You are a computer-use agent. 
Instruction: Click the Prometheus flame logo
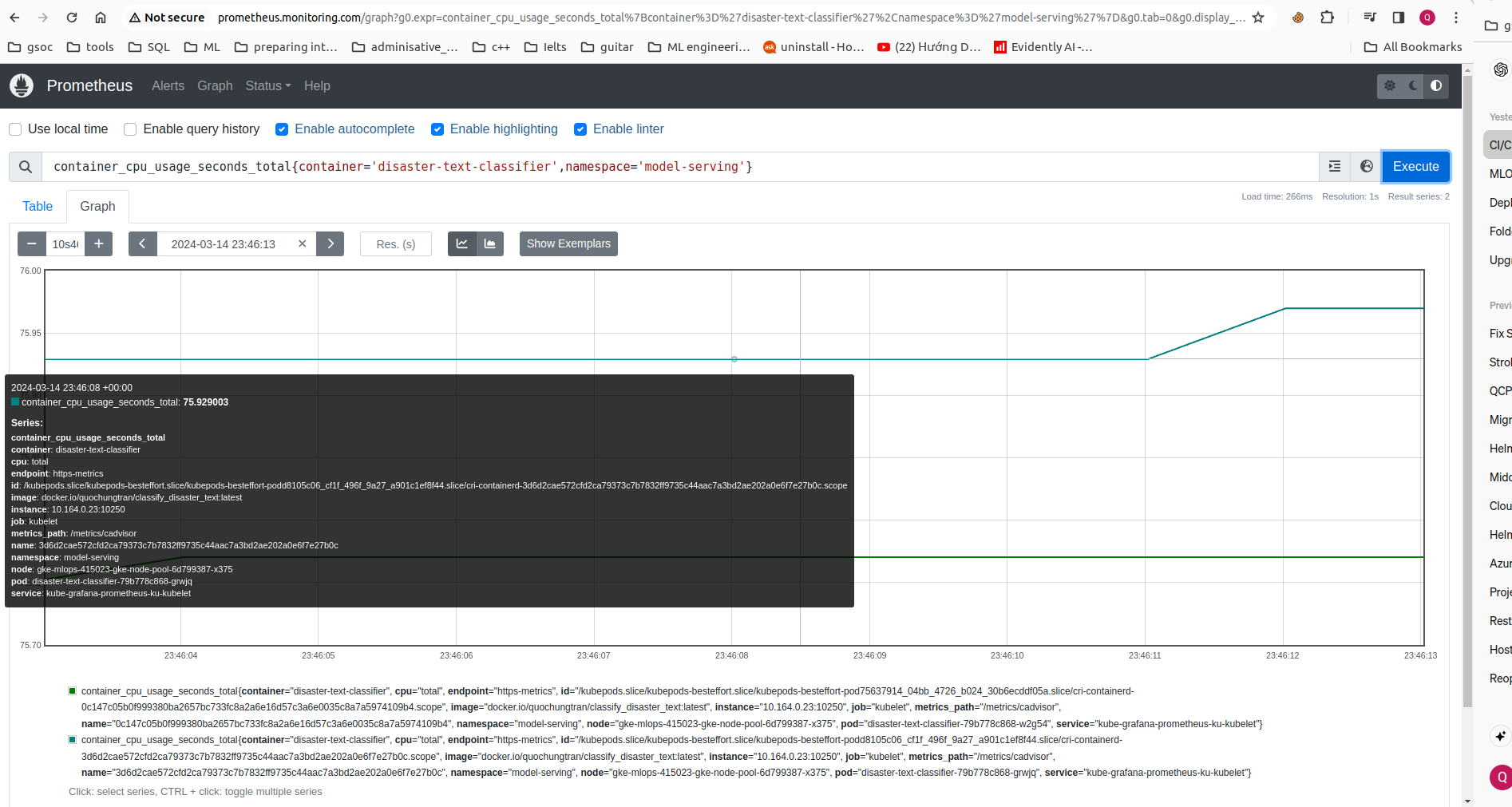click(x=22, y=85)
